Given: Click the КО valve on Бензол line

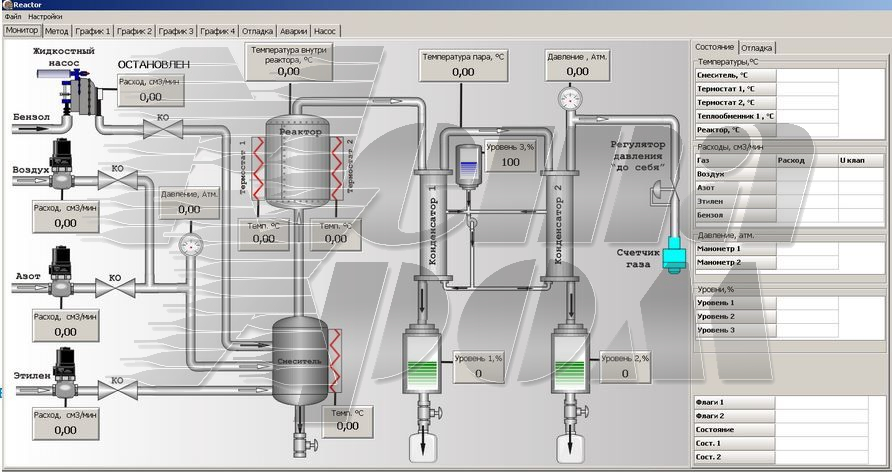Looking at the screenshot, I should pos(156,127).
